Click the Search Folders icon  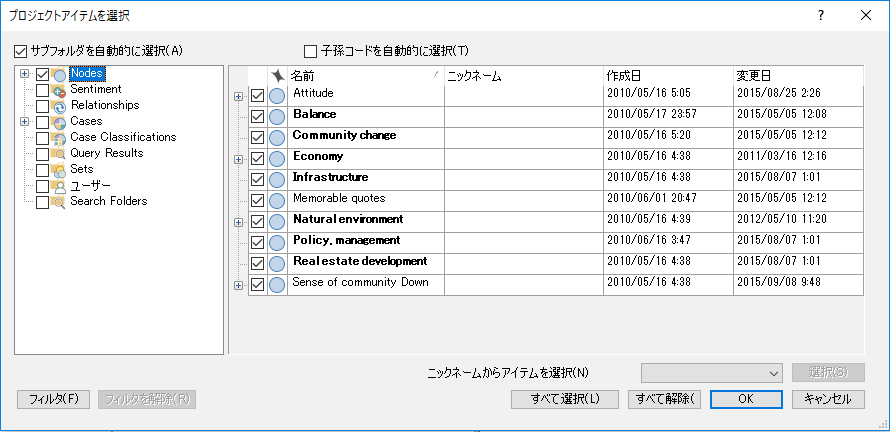pos(59,202)
